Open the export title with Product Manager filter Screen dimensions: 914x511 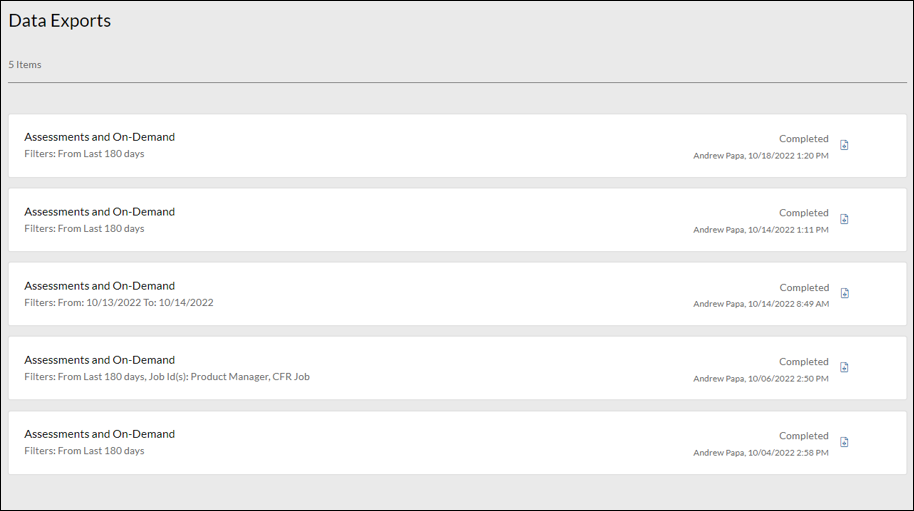[x=99, y=359]
